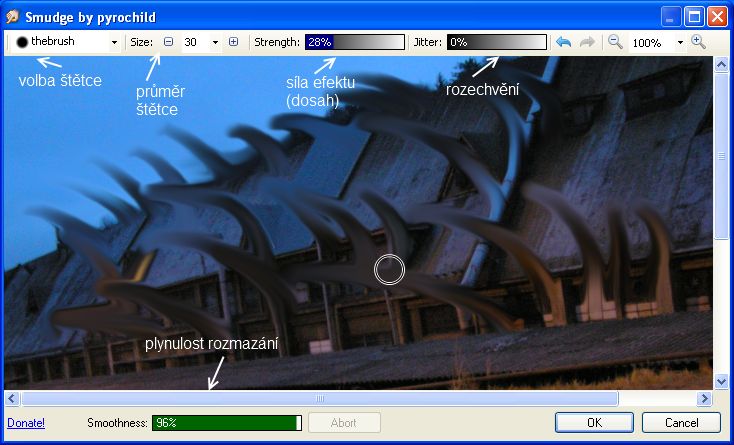Screen dimensions: 734x445
Task: Open the Donate! link
Action: point(26,423)
